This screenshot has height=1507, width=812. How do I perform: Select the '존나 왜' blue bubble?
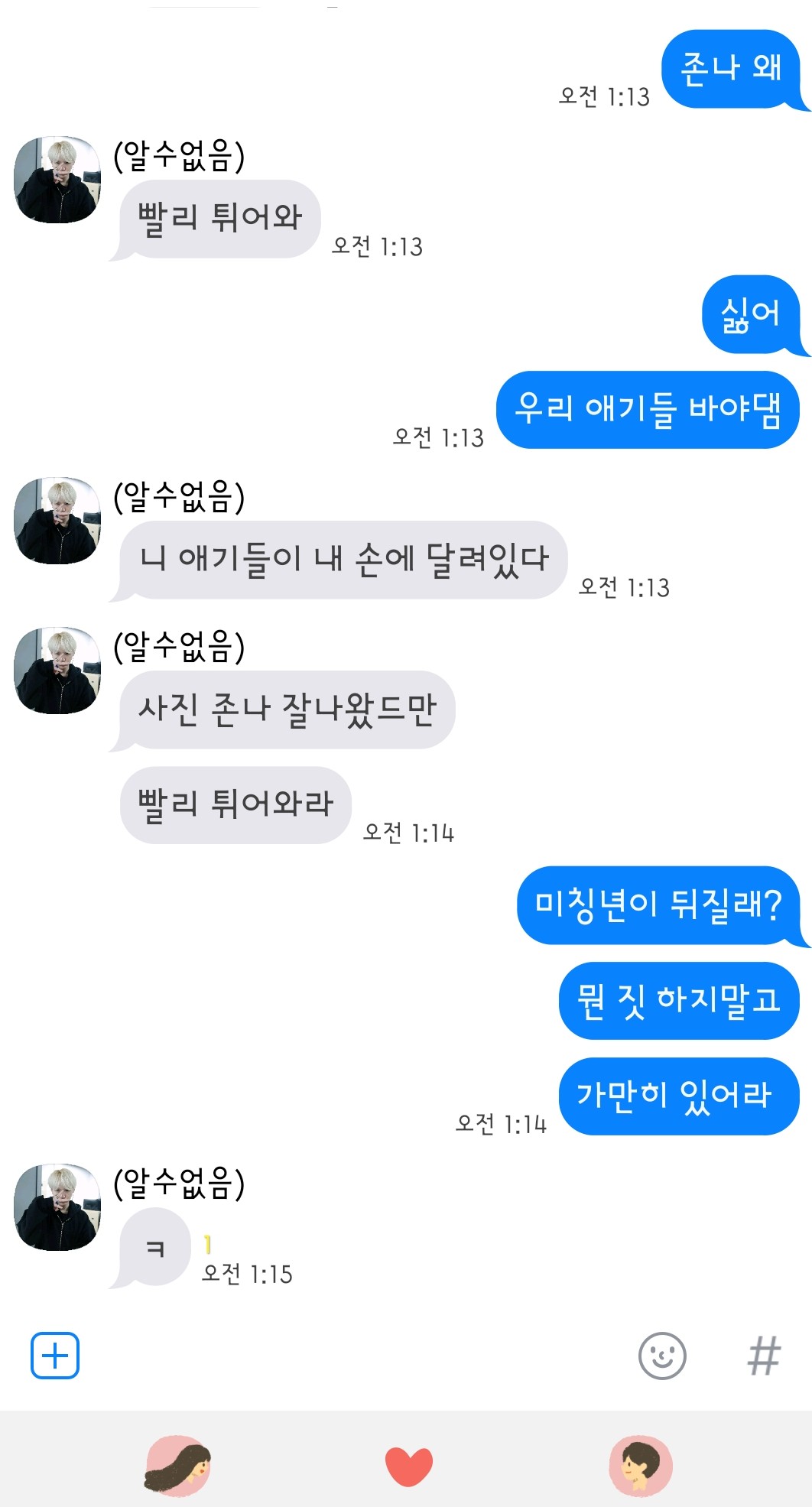click(732, 69)
